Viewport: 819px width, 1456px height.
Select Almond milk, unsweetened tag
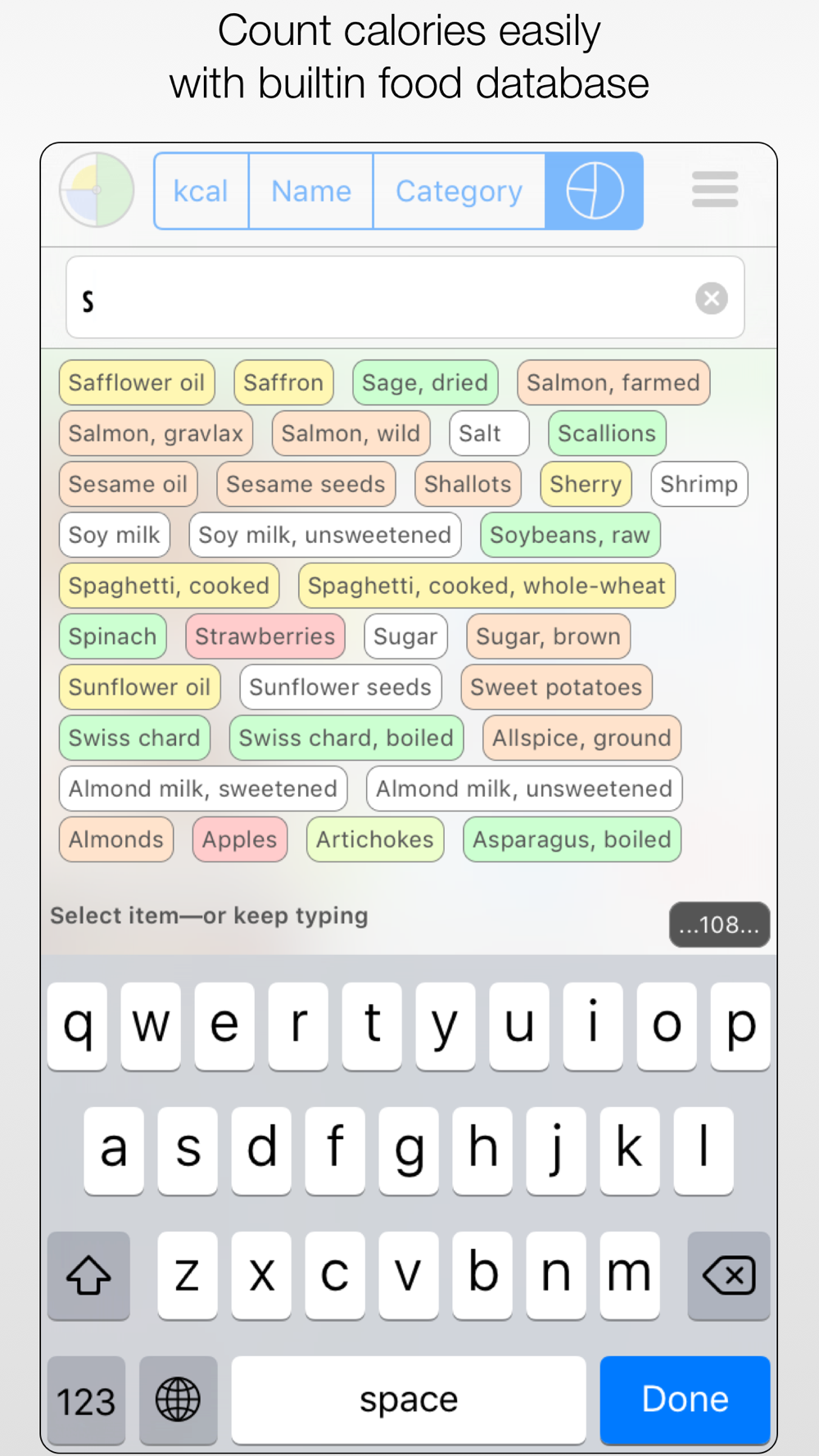pos(523,789)
